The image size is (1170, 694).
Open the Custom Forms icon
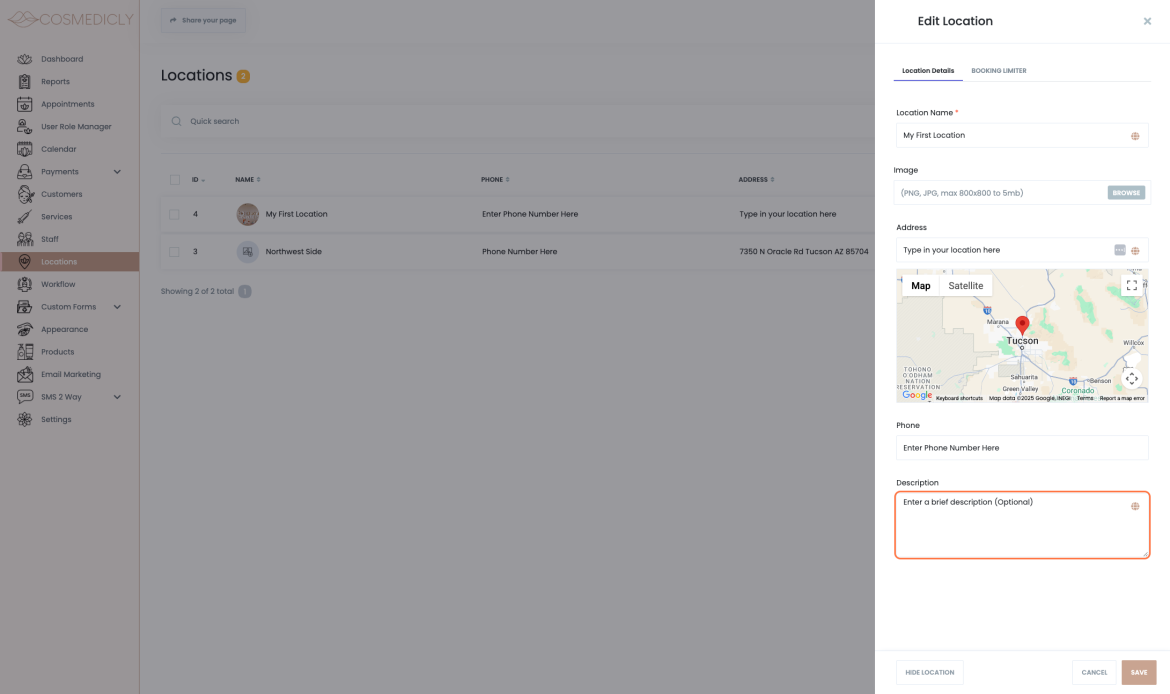pyautogui.click(x=25, y=307)
